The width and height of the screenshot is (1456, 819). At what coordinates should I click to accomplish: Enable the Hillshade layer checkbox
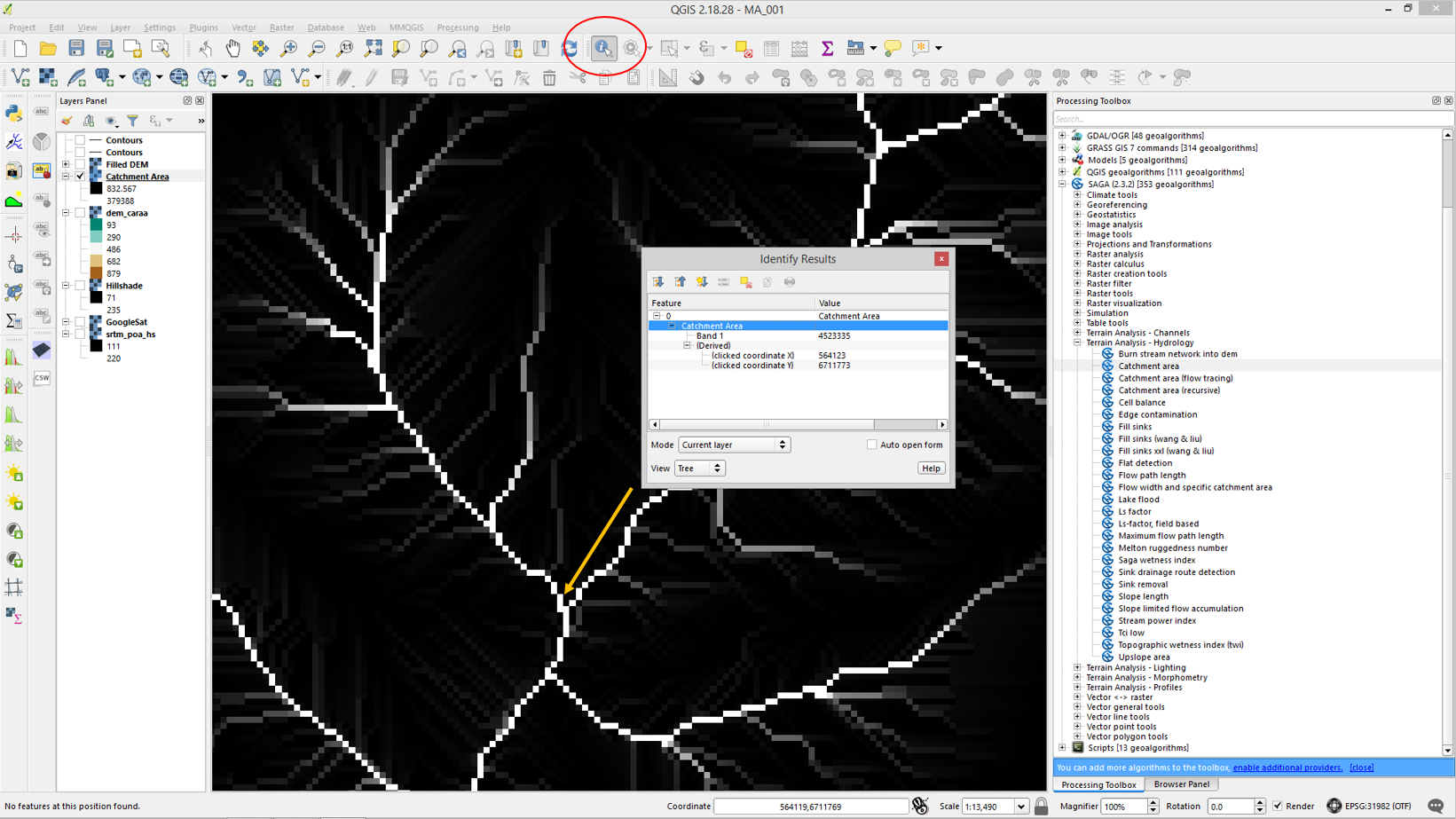coord(81,286)
